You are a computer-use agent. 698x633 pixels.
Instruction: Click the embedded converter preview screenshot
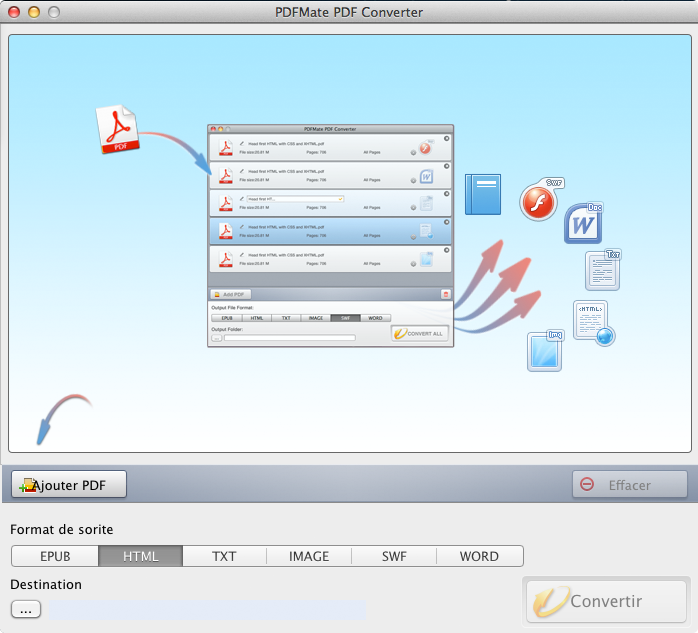coord(330,235)
